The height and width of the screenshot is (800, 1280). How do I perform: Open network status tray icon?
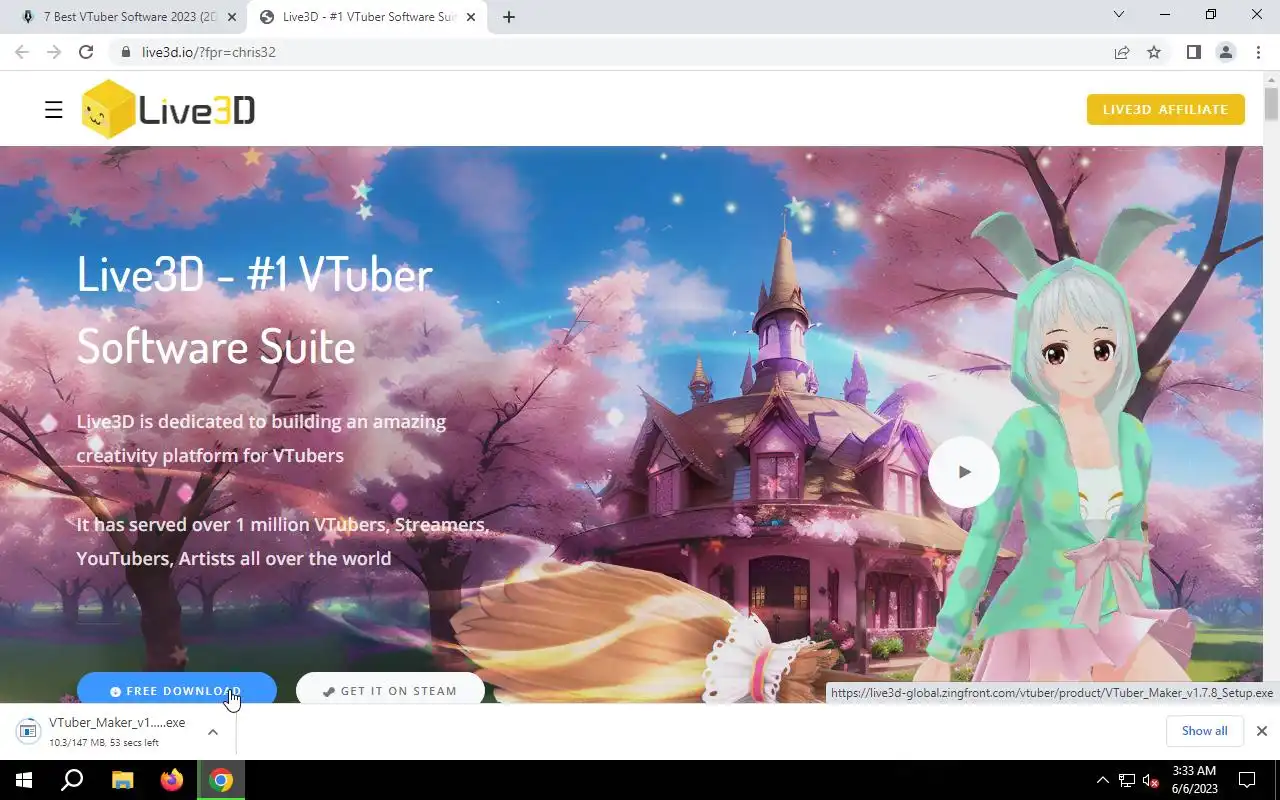(x=1127, y=780)
